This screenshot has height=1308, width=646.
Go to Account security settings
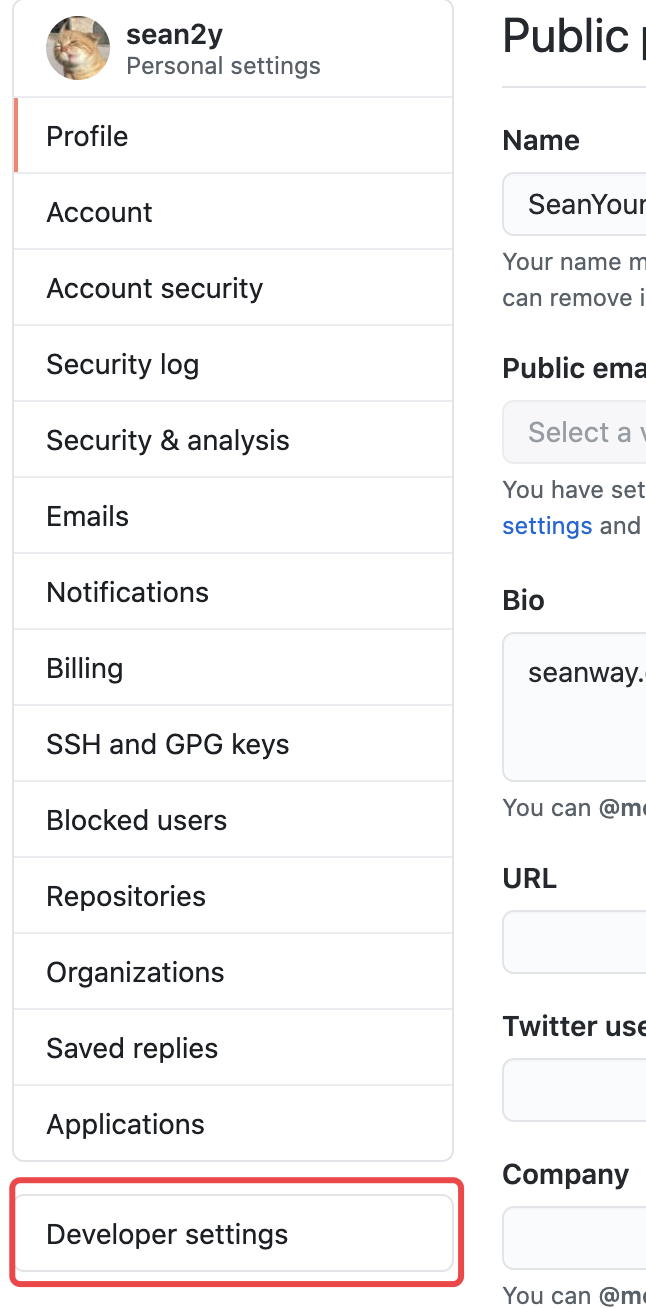[x=154, y=287]
